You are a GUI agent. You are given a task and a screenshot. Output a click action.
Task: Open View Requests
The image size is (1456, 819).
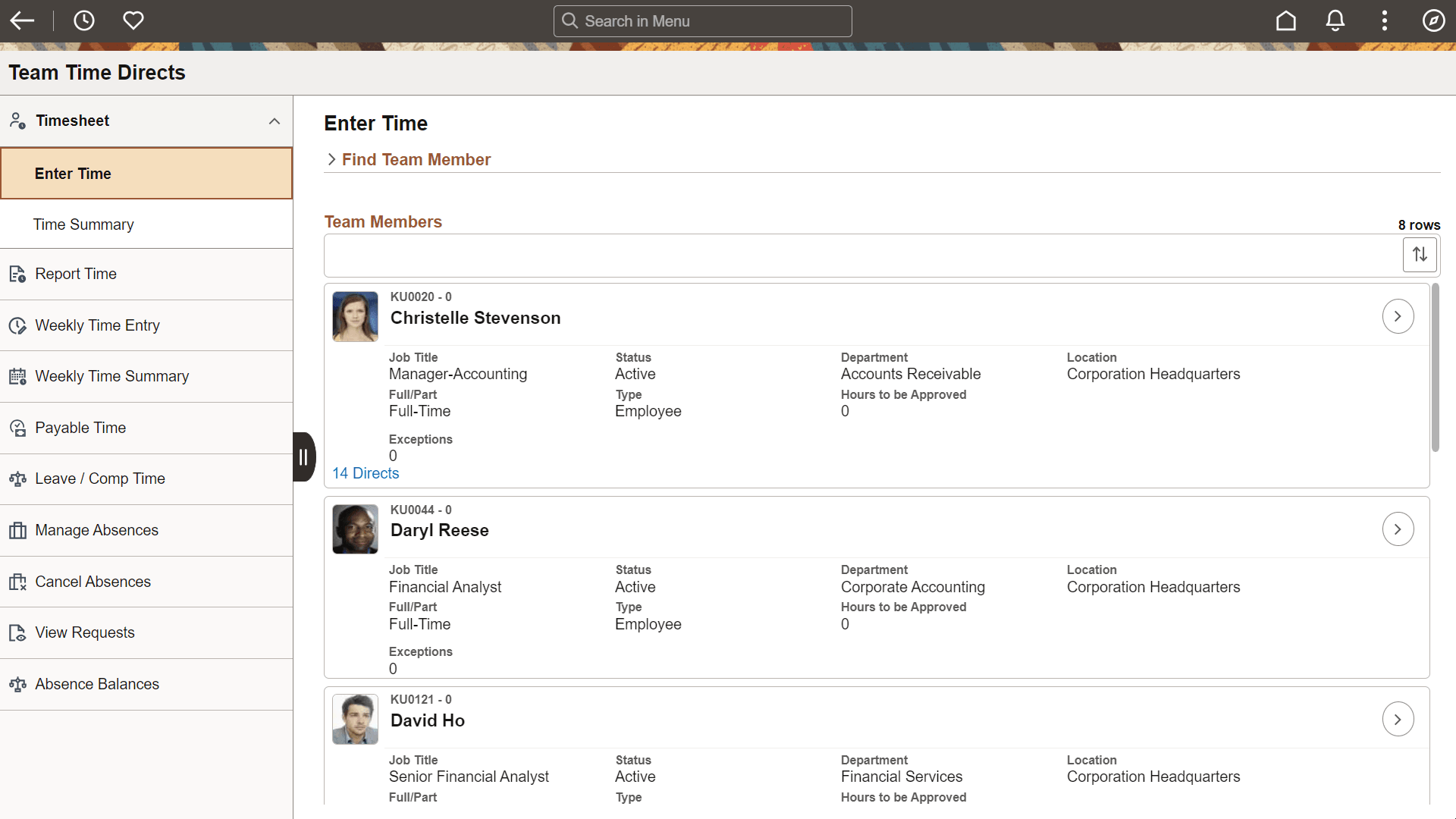point(85,632)
